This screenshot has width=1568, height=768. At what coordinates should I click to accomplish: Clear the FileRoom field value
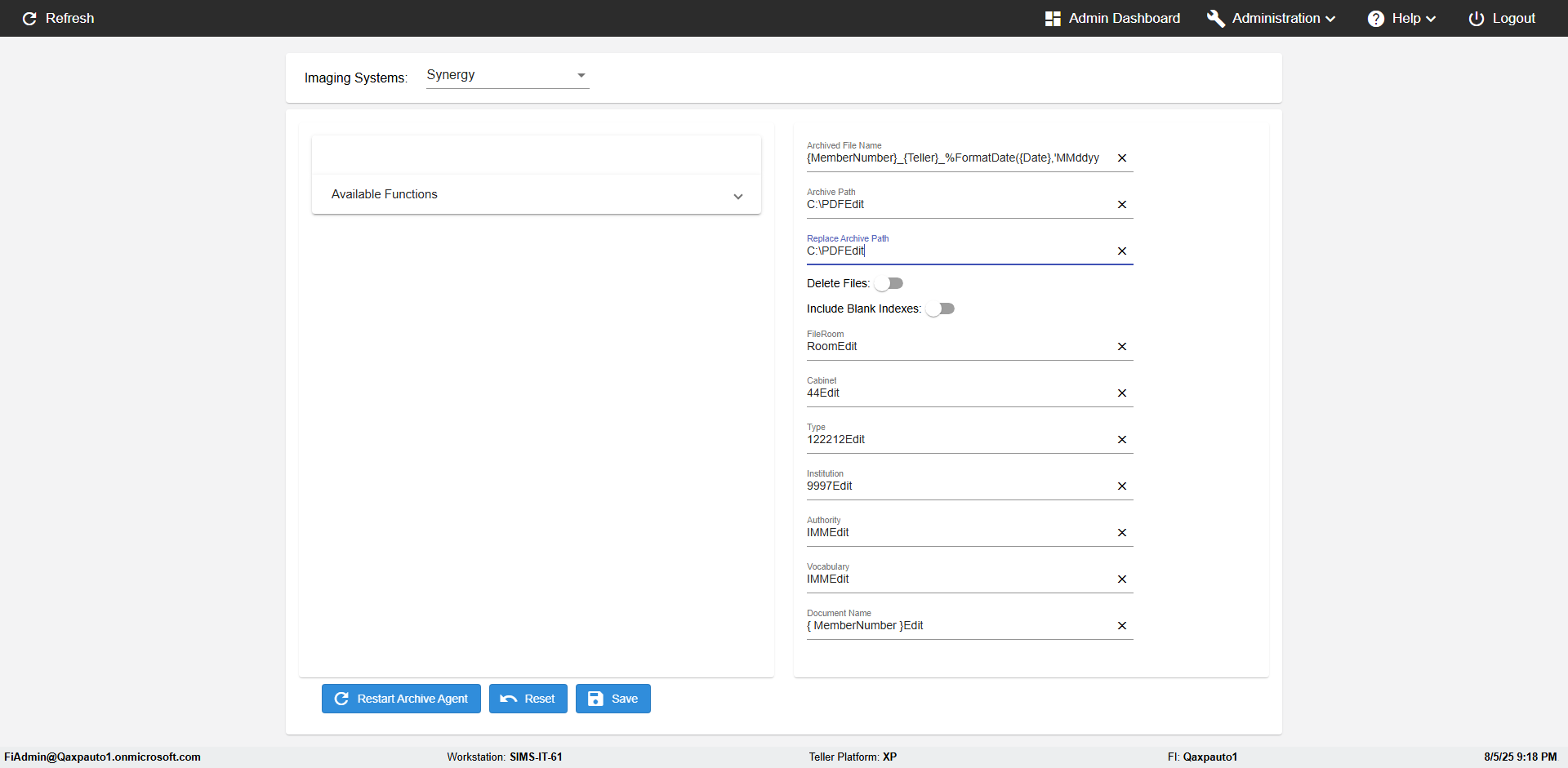(1121, 347)
